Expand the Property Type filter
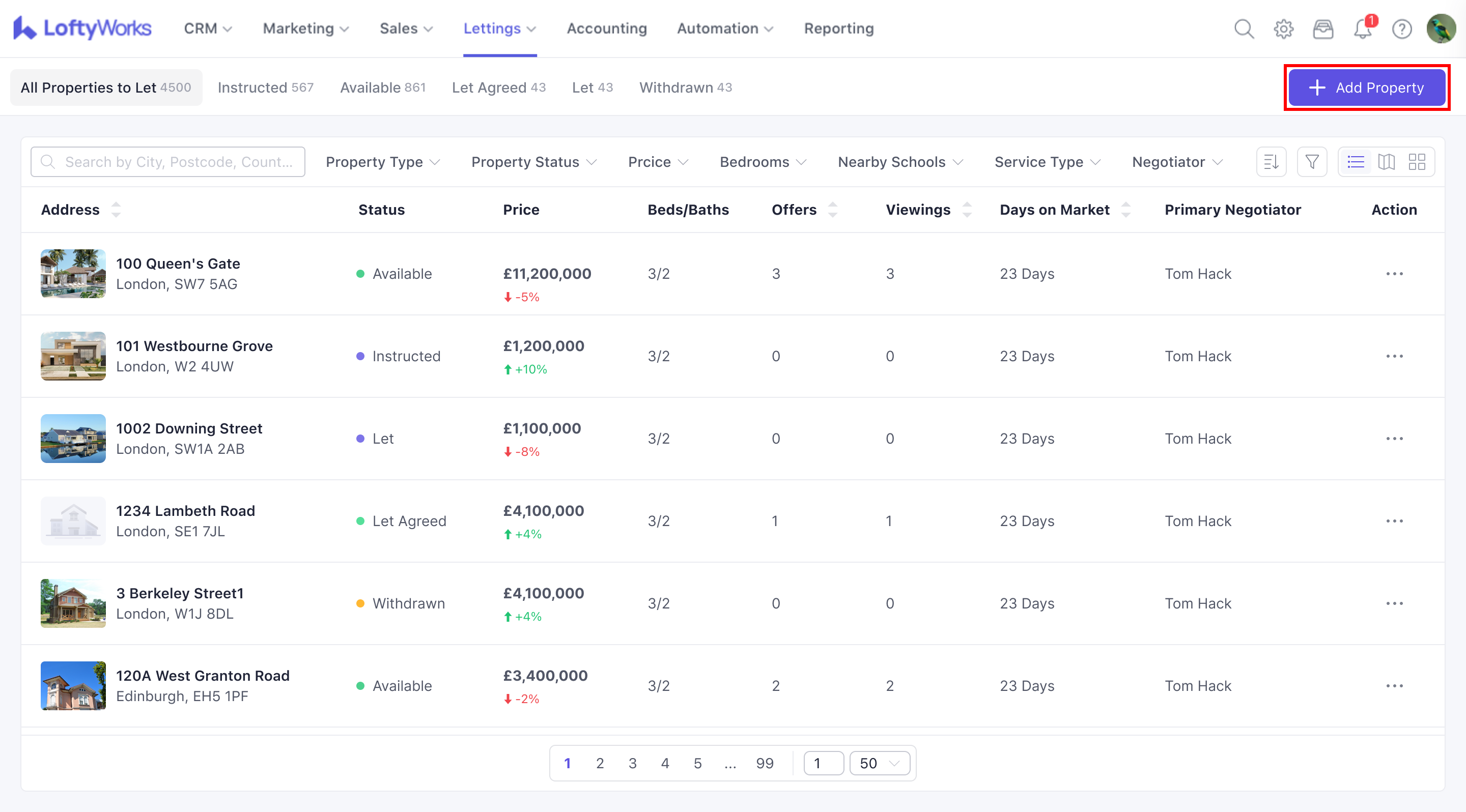The height and width of the screenshot is (812, 1466). 382,162
